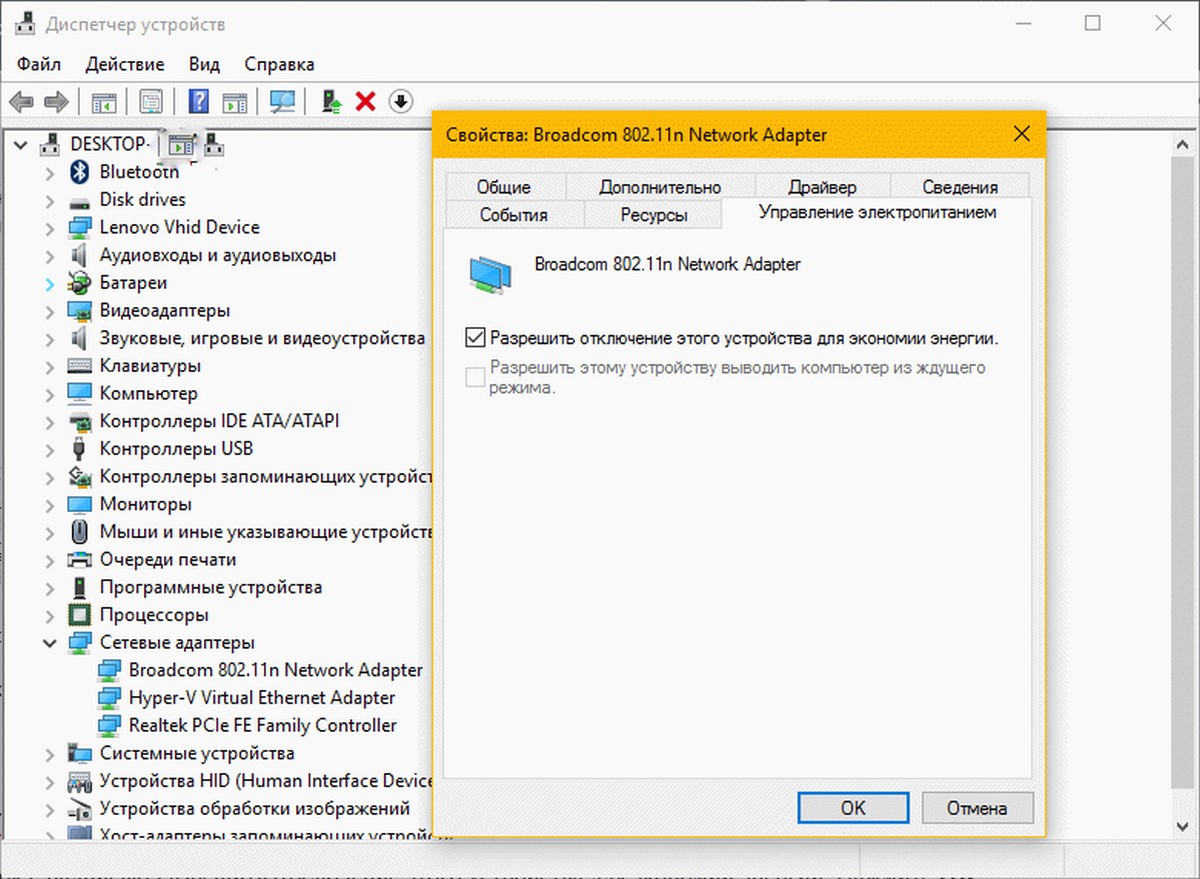The width and height of the screenshot is (1200, 879).
Task: Click the Disable device down-arrow icon
Action: pyautogui.click(x=401, y=101)
